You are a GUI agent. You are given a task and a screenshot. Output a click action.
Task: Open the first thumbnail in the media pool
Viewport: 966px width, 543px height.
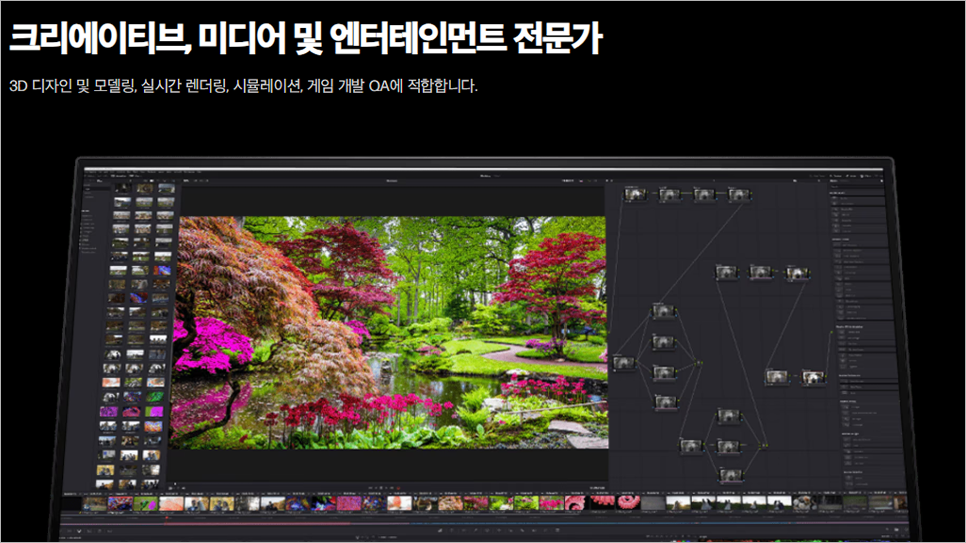123,187
